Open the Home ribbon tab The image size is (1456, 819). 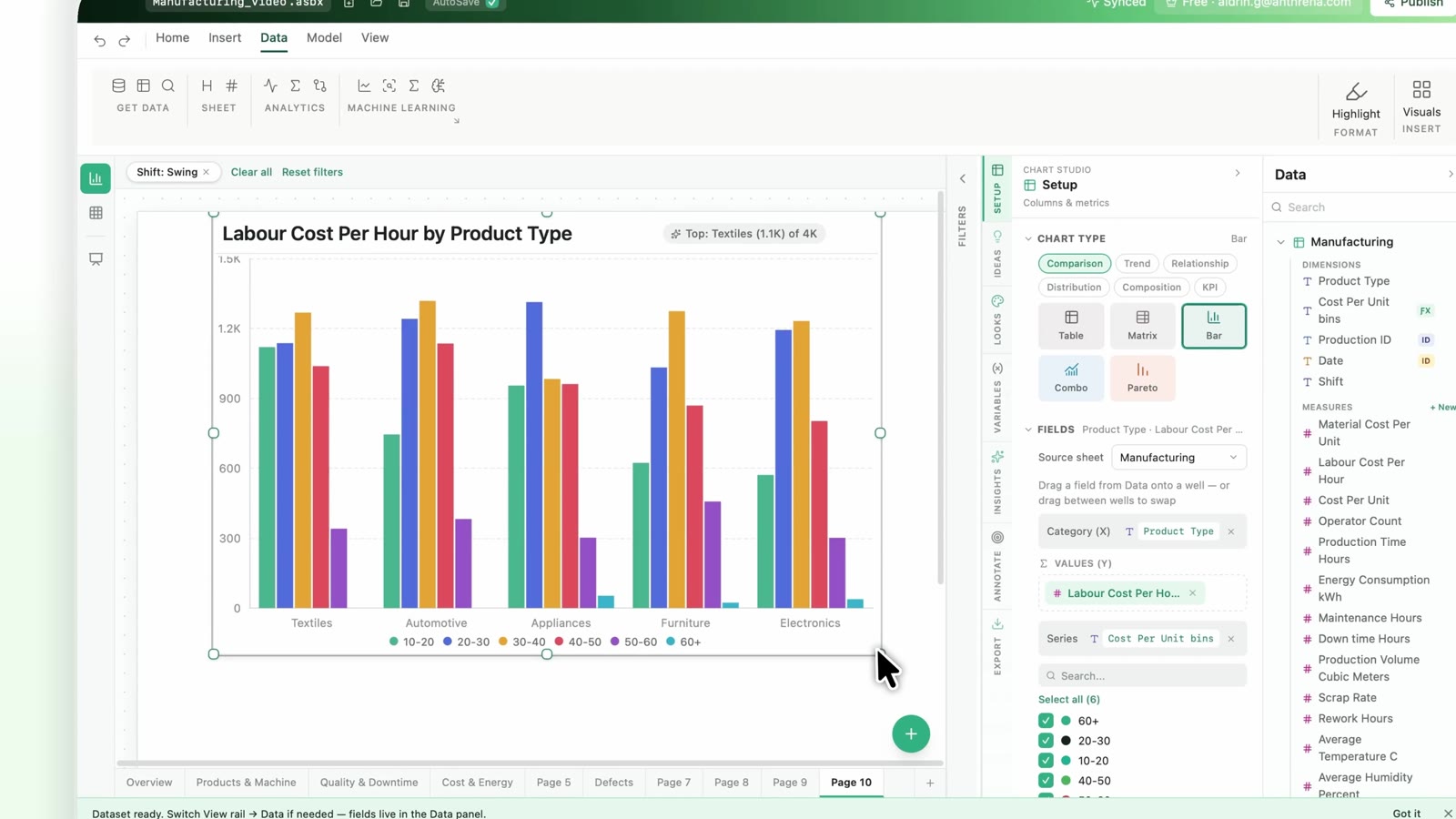[x=173, y=38]
